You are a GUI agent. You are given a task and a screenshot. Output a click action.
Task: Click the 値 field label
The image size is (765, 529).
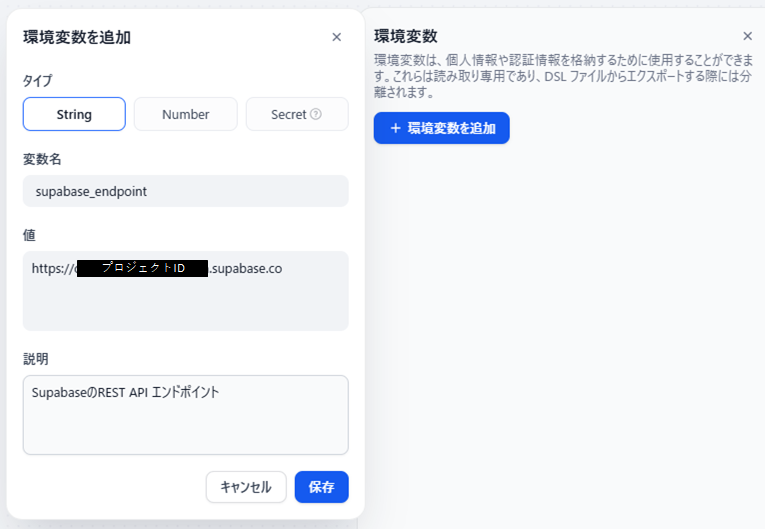point(29,234)
